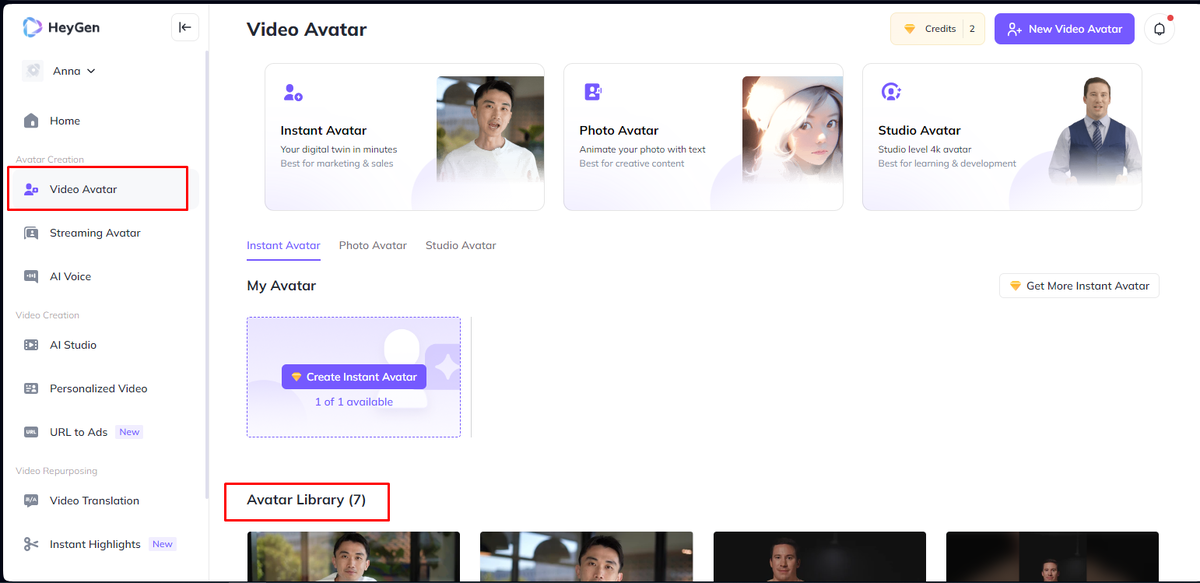The image size is (1200, 583).
Task: Click the Credits diamond icon
Action: (x=909, y=29)
